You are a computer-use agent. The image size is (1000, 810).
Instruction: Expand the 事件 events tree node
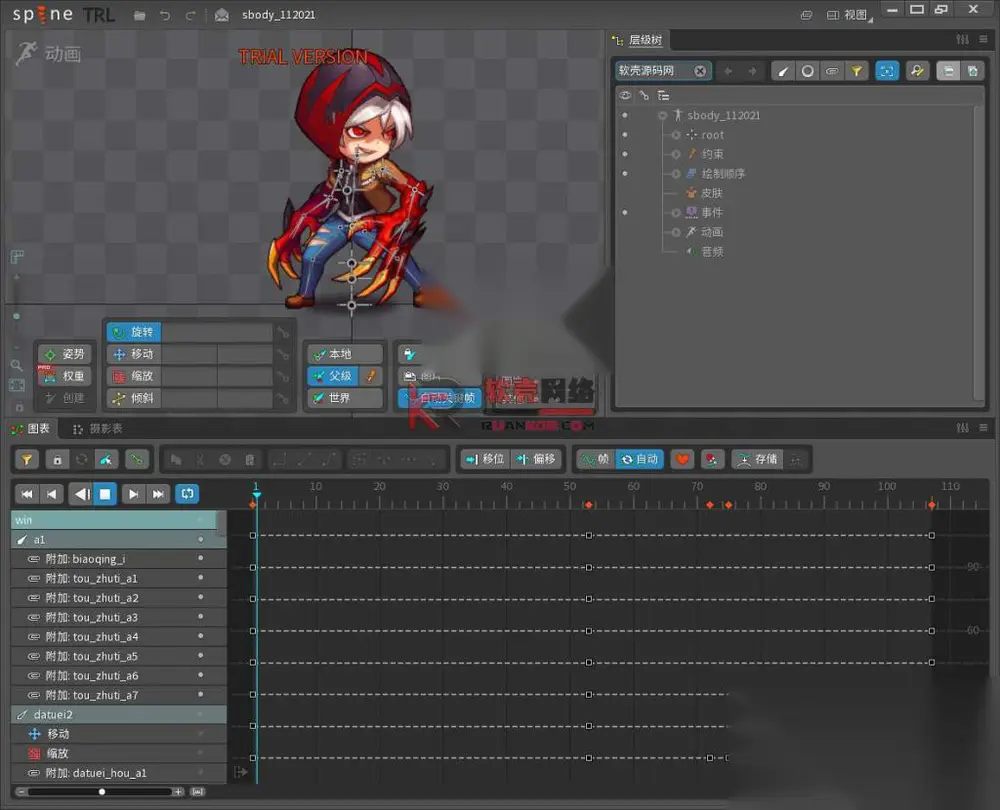tap(675, 212)
